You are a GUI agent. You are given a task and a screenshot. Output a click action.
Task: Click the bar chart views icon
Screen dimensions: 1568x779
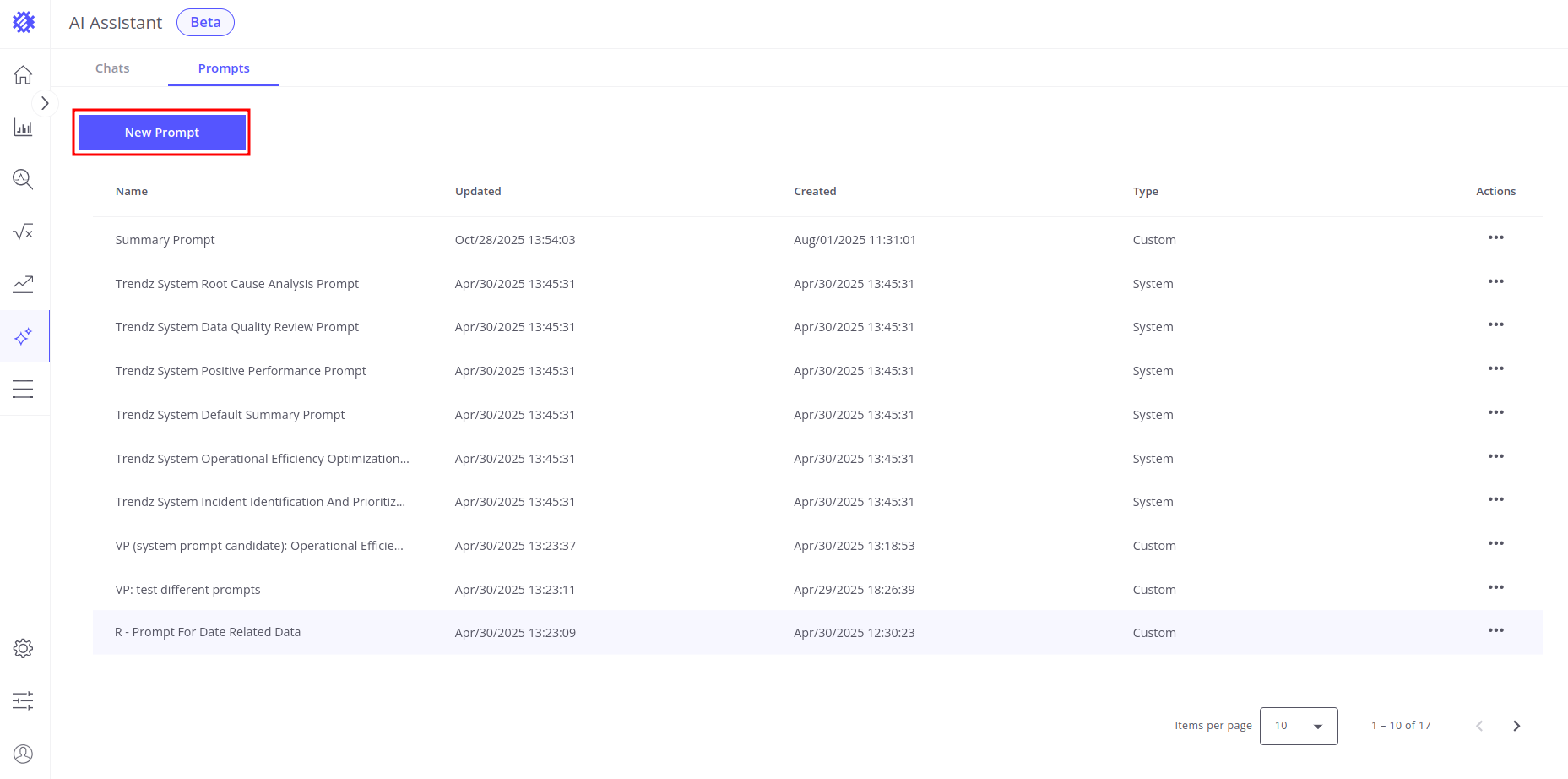click(23, 128)
